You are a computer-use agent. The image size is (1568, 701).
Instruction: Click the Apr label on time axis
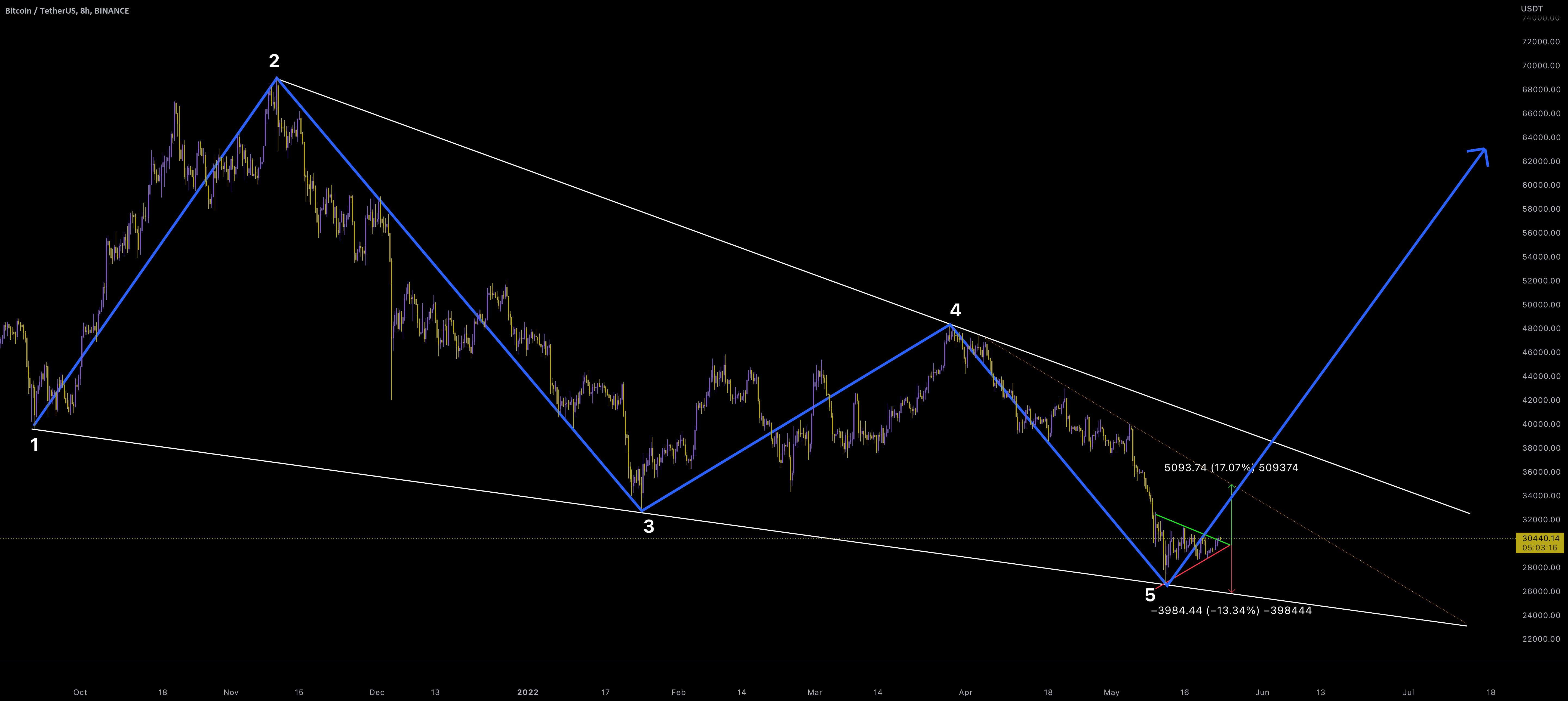pyautogui.click(x=966, y=693)
